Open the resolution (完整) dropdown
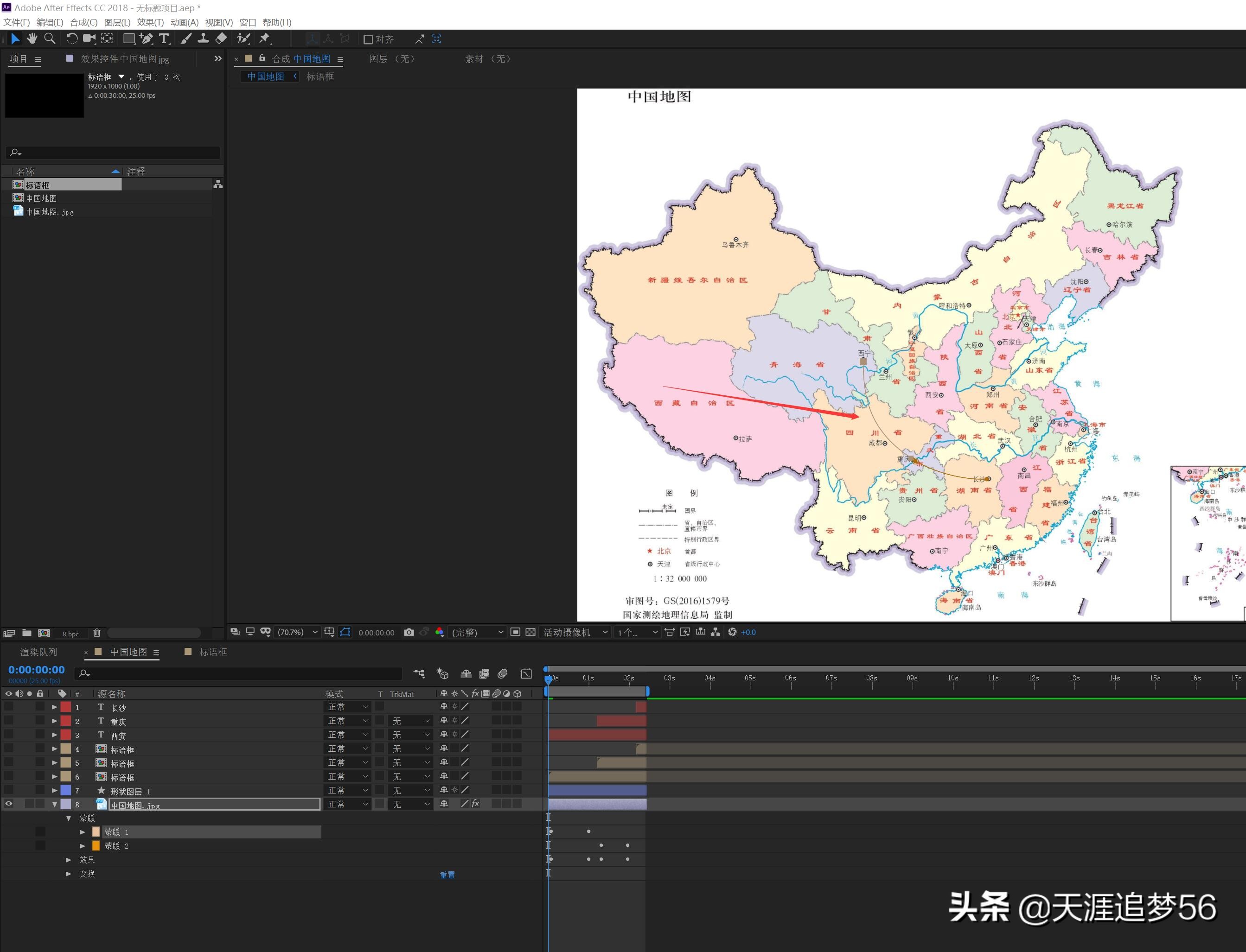Image resolution: width=1246 pixels, height=952 pixels. click(477, 632)
